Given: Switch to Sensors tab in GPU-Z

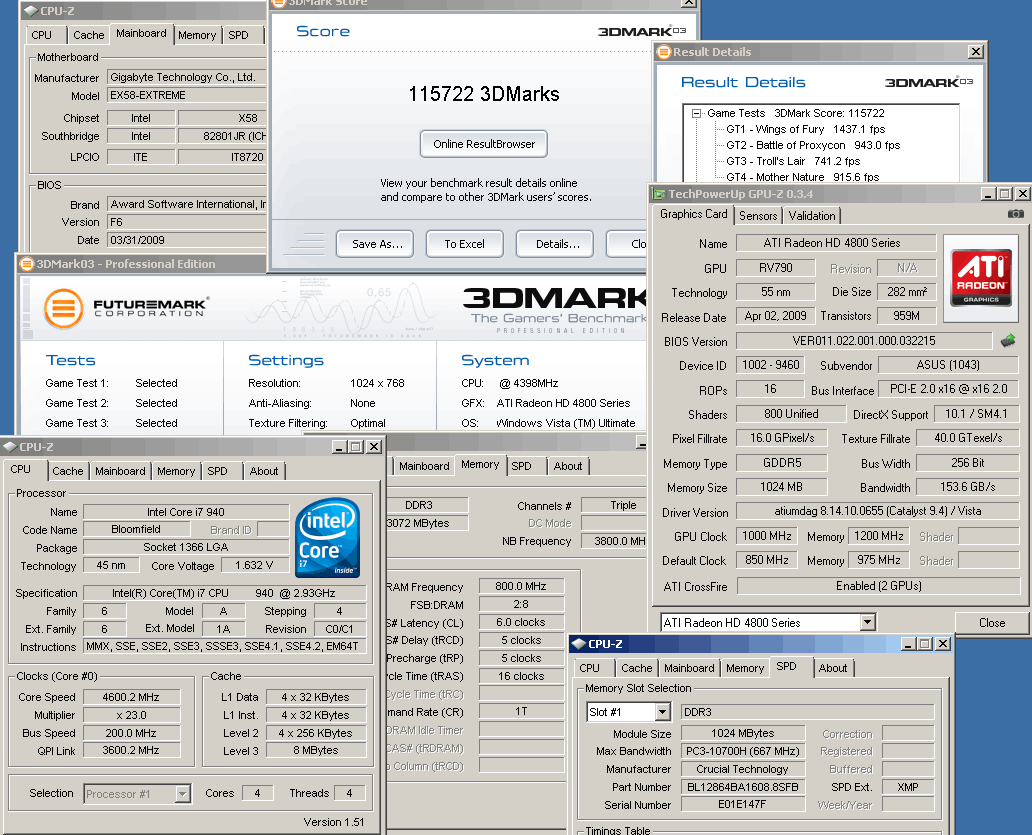Looking at the screenshot, I should click(758, 216).
